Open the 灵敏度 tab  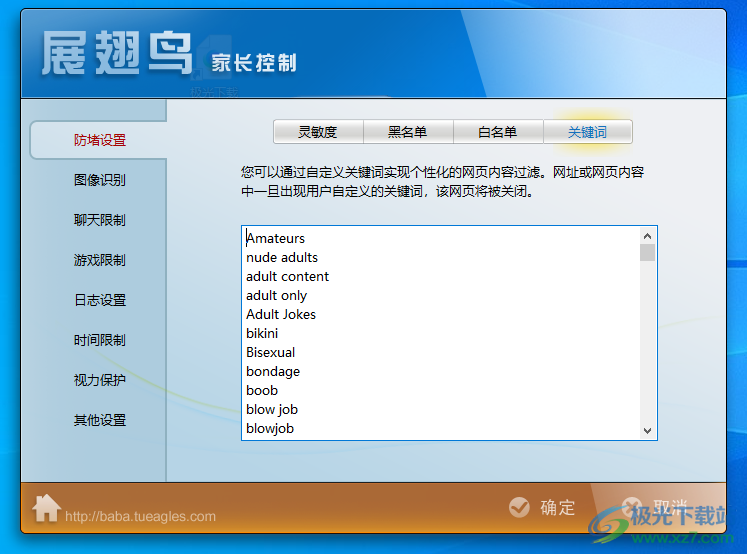(318, 132)
